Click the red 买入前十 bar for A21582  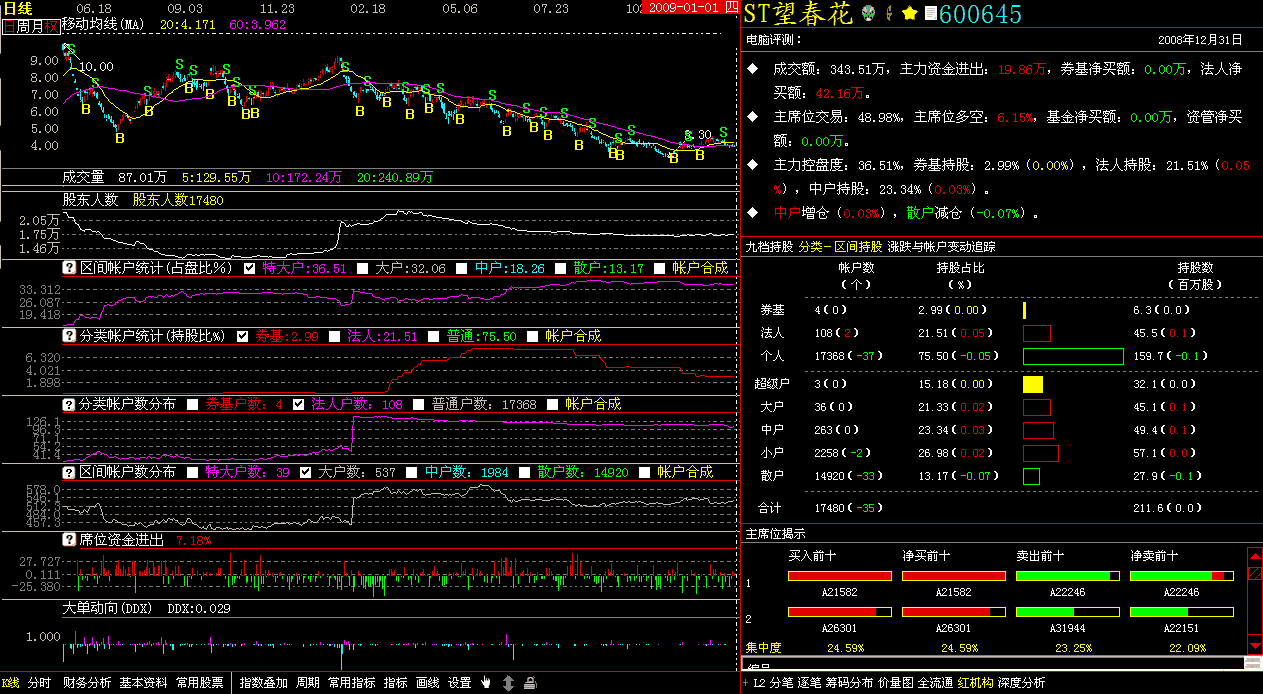[x=840, y=576]
